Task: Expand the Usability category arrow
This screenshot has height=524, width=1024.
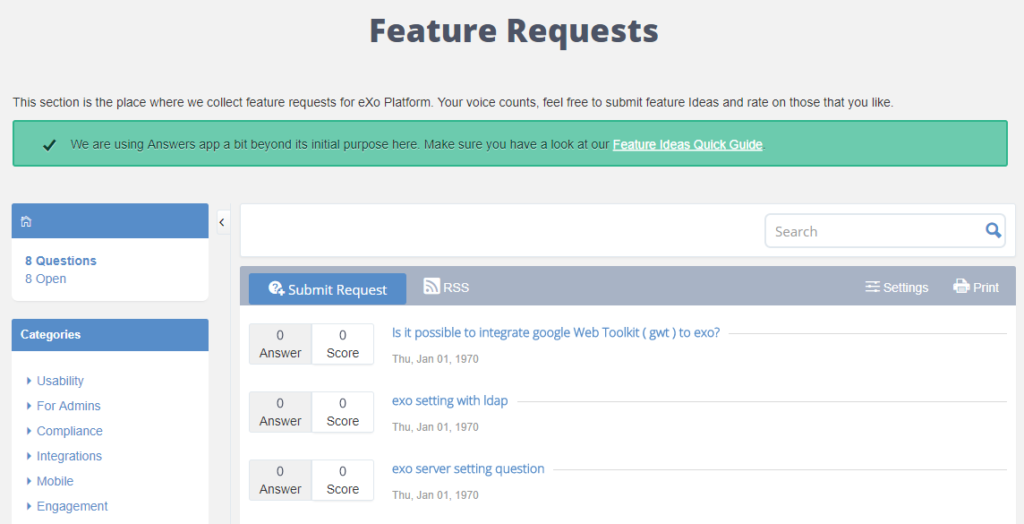Action: [29, 380]
